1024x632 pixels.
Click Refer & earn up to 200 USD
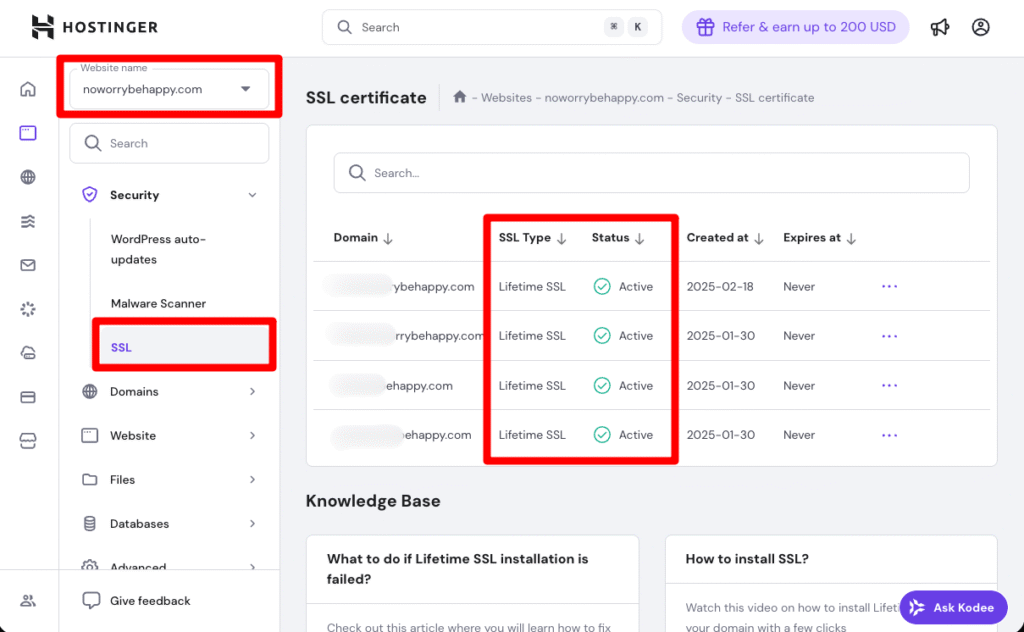[795, 27]
